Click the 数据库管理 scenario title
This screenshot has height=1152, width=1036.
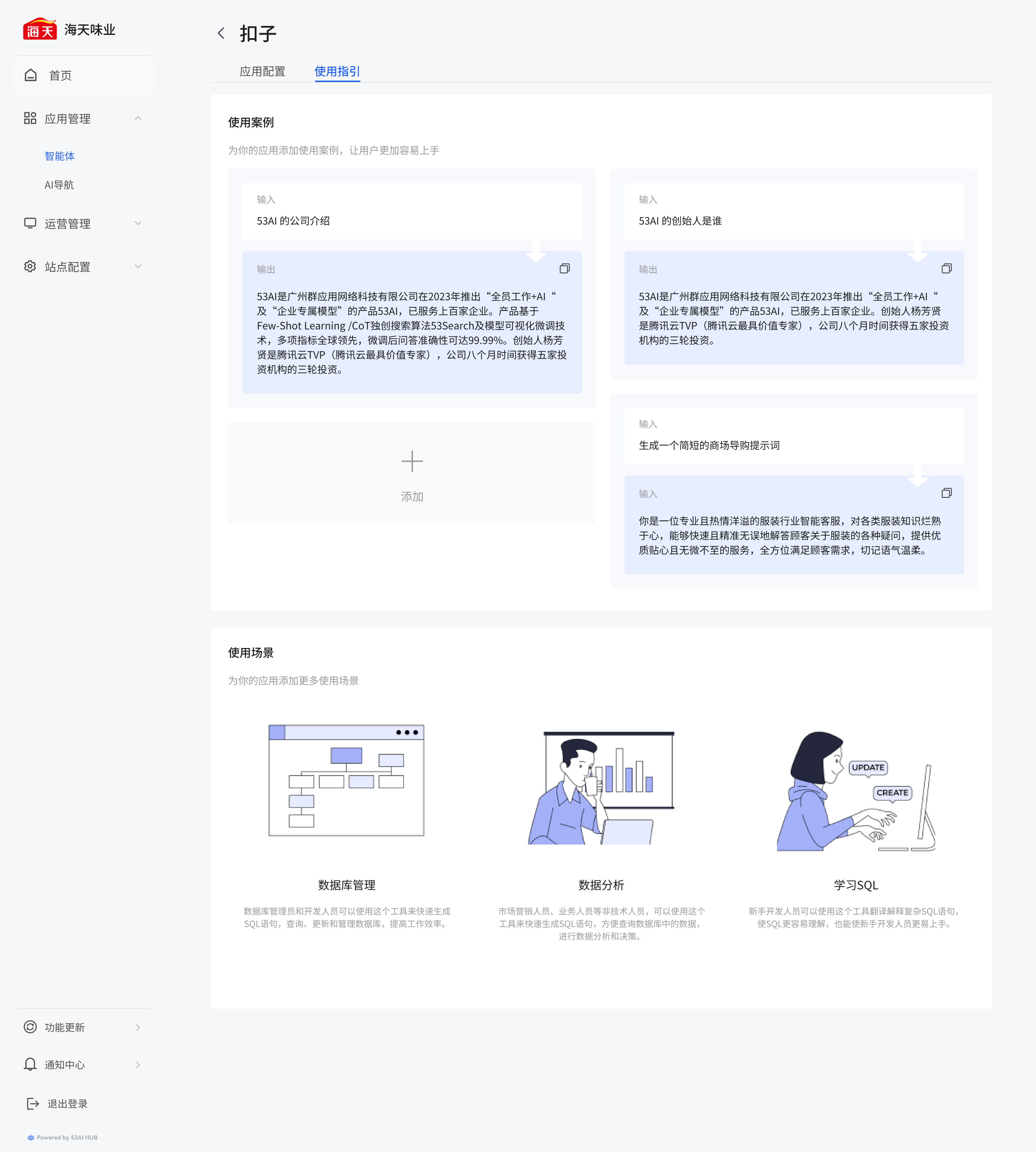tap(347, 885)
